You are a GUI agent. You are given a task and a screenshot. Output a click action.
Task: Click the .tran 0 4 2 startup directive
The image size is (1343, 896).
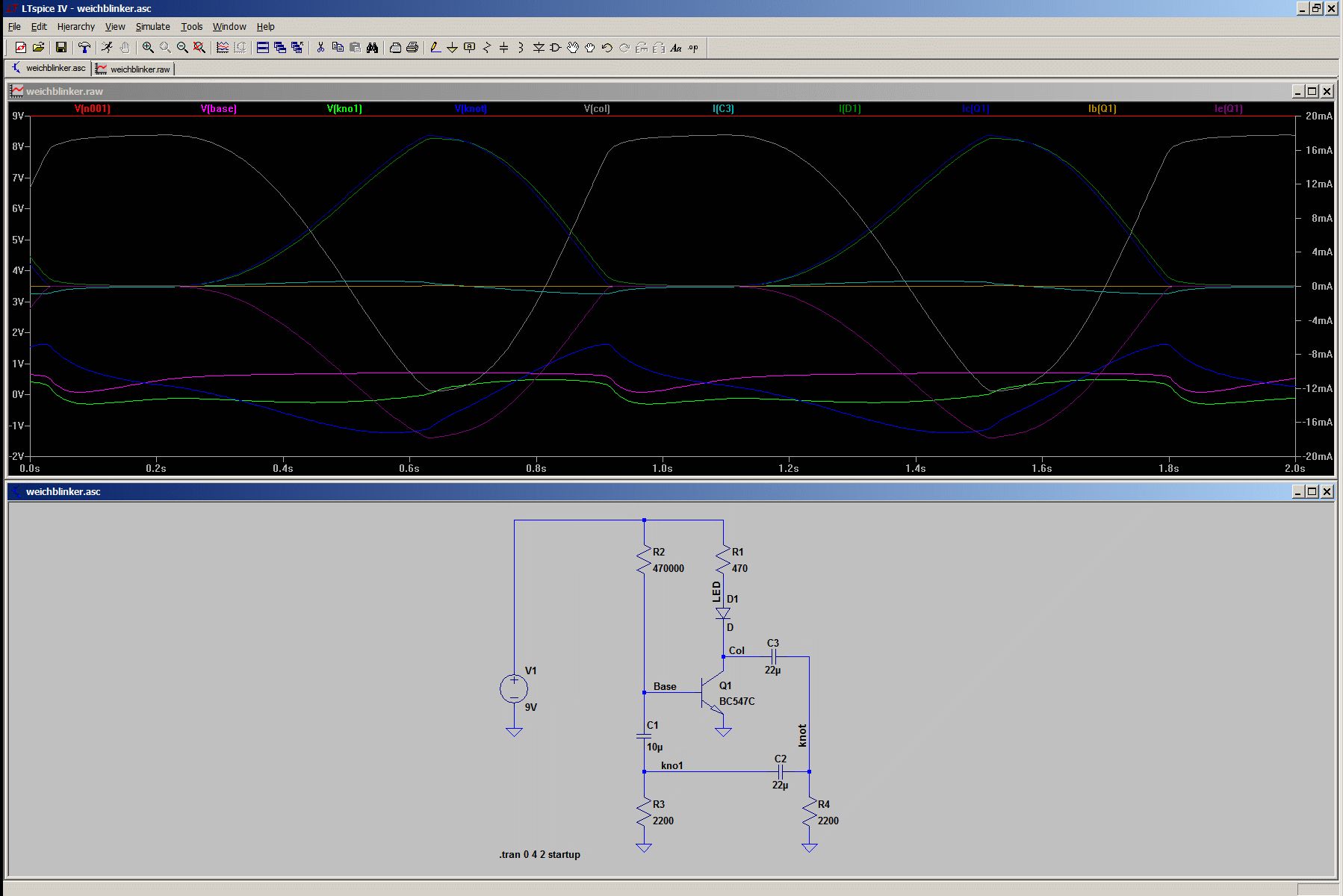539,854
